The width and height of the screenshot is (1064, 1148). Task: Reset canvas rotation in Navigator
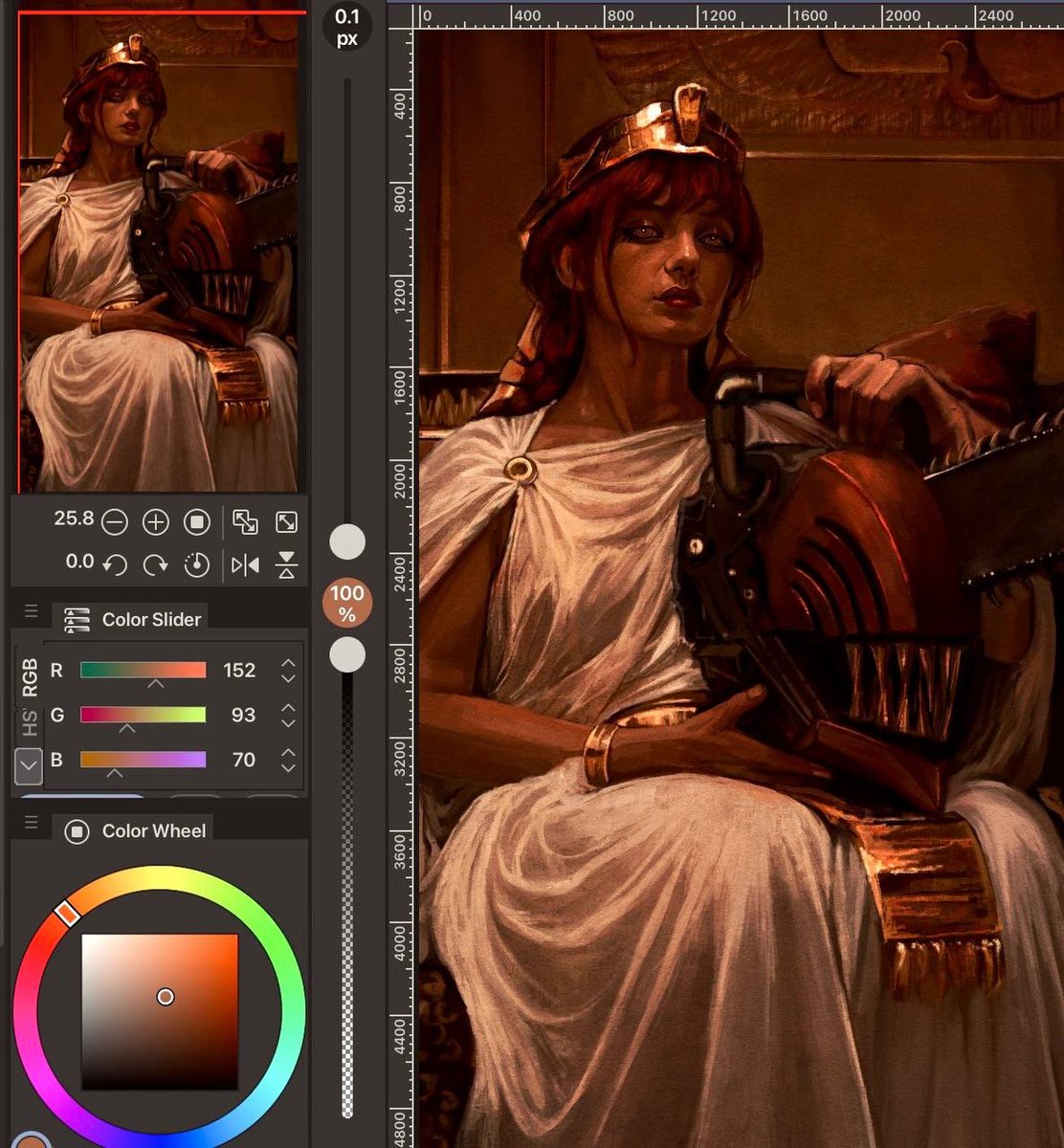pyautogui.click(x=197, y=564)
